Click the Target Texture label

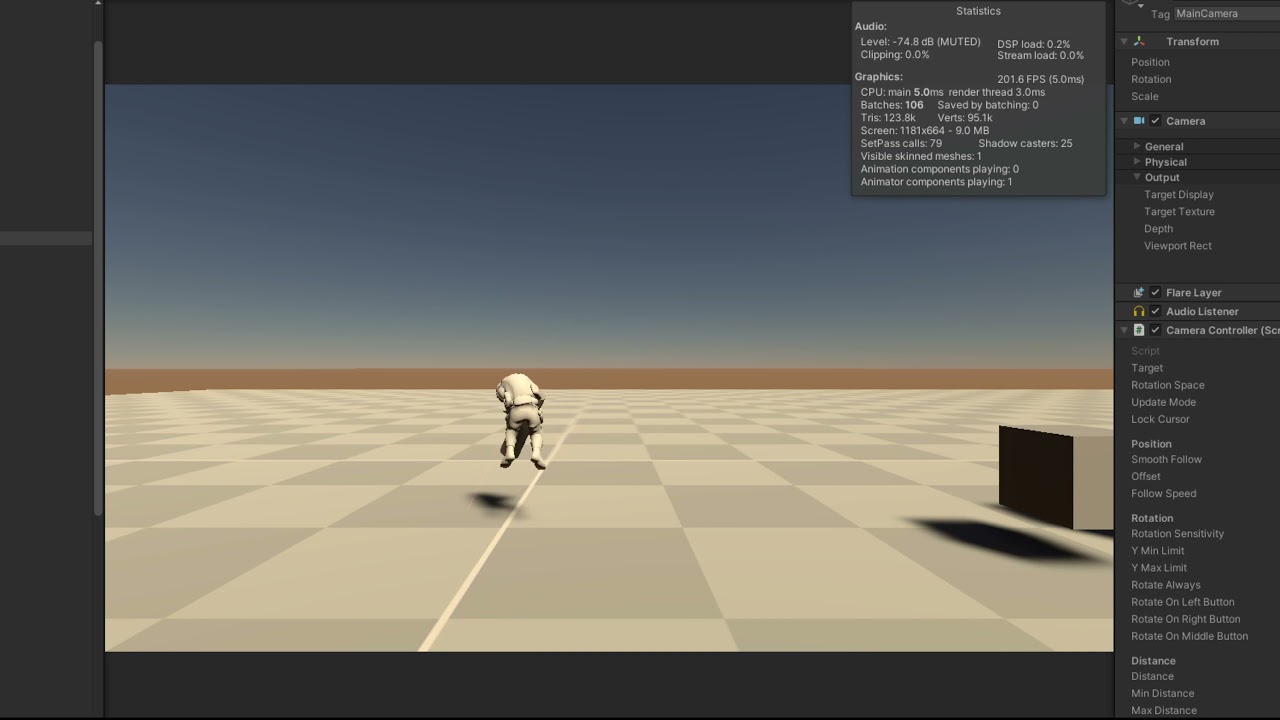coord(1180,212)
